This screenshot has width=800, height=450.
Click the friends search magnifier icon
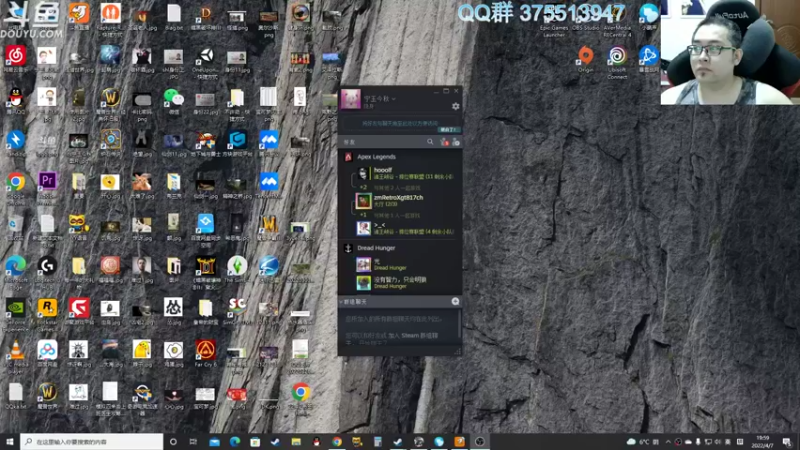430,142
